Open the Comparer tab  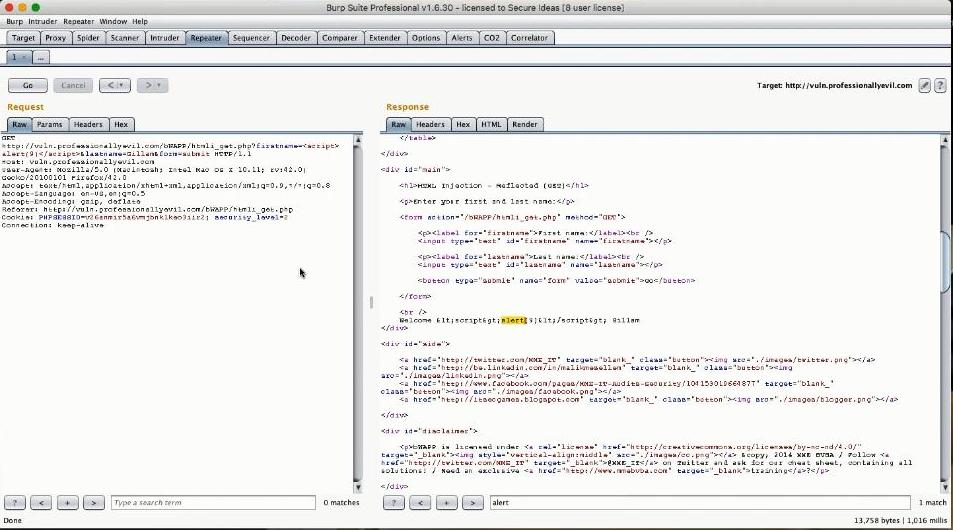[x=340, y=38]
